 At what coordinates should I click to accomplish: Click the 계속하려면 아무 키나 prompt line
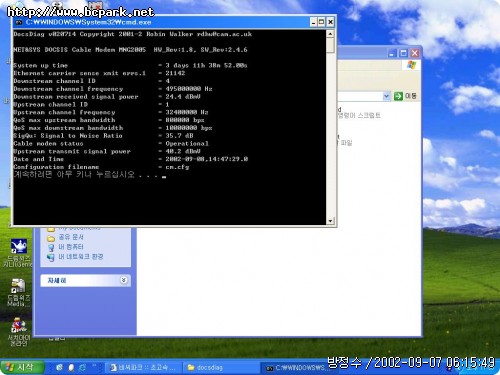(x=89, y=175)
